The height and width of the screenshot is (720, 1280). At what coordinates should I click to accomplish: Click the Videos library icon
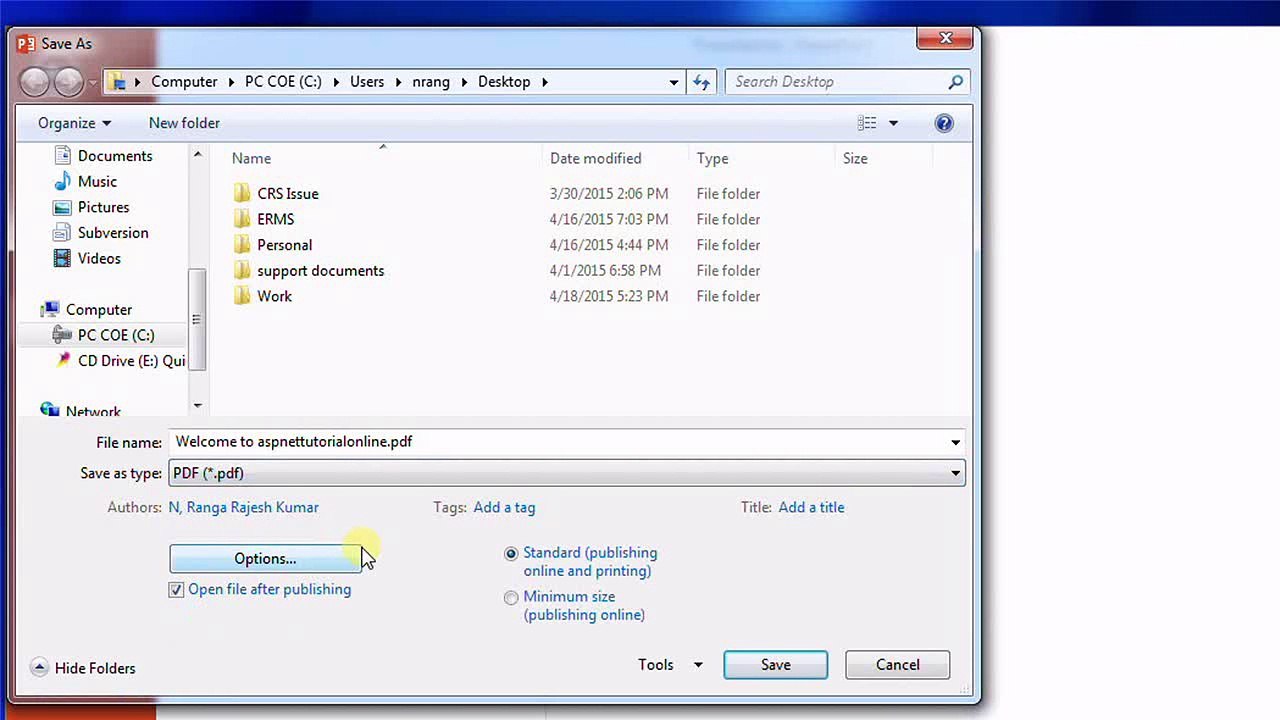point(62,258)
